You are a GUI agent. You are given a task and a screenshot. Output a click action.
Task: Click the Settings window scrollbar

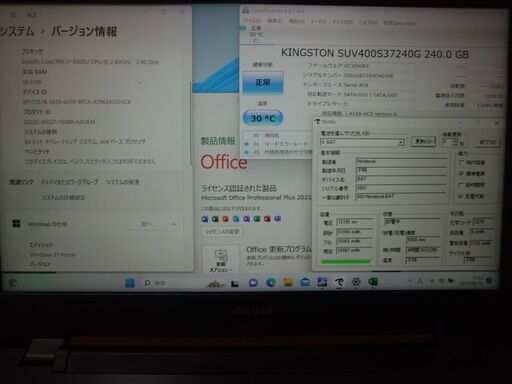(x=191, y=123)
